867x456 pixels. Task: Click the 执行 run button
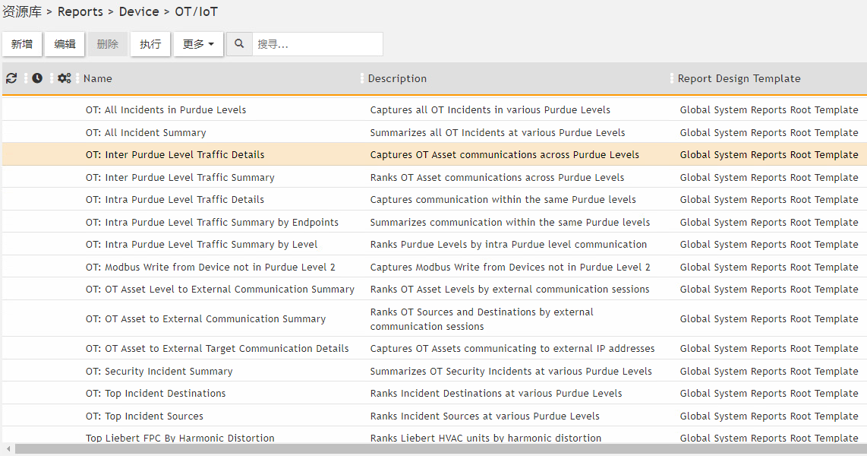150,44
